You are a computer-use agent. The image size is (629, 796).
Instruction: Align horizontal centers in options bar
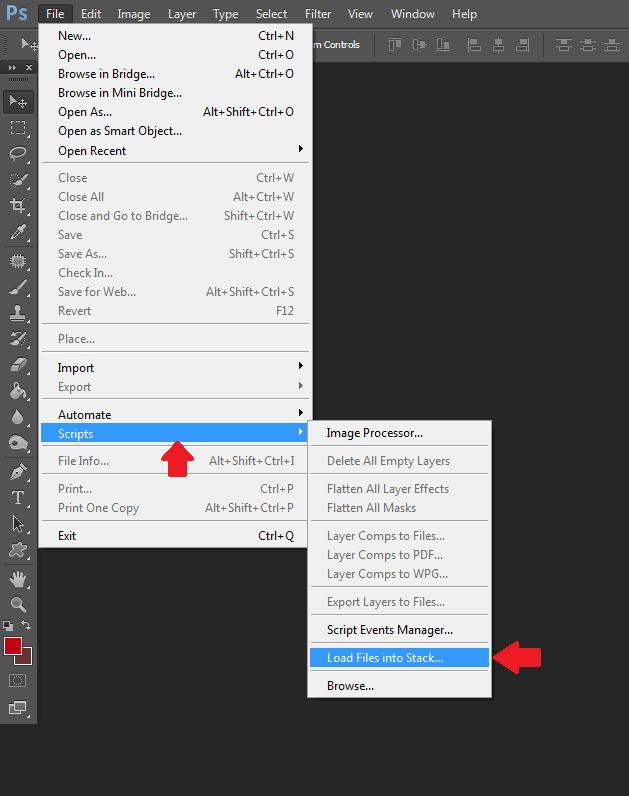click(x=499, y=45)
